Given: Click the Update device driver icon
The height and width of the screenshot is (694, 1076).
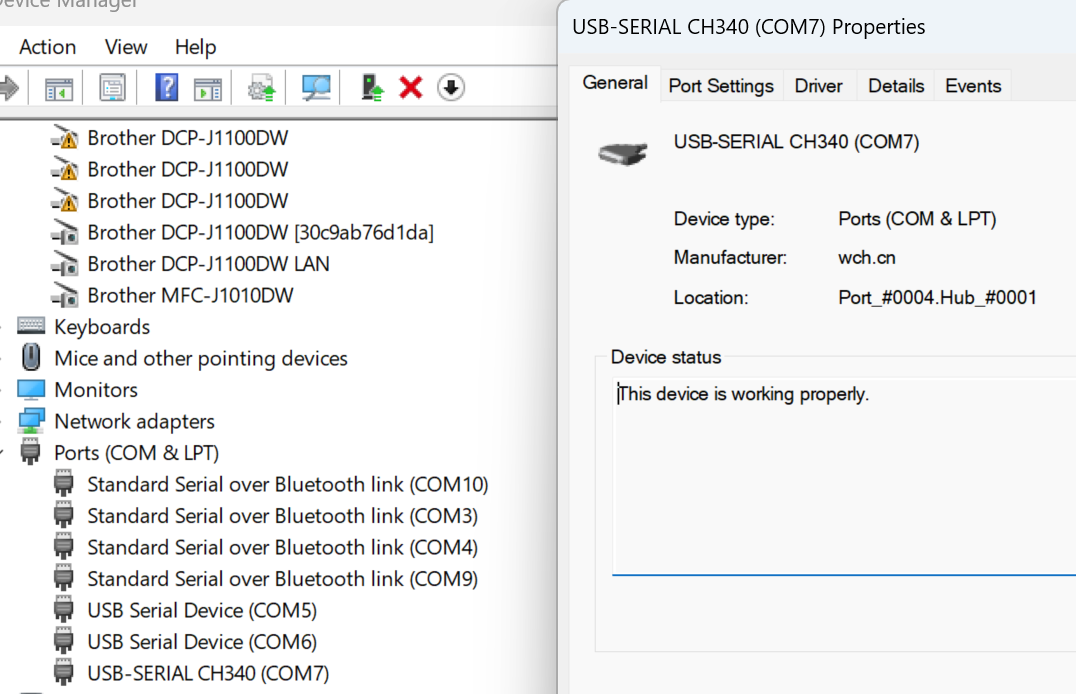Looking at the screenshot, I should pos(373,88).
